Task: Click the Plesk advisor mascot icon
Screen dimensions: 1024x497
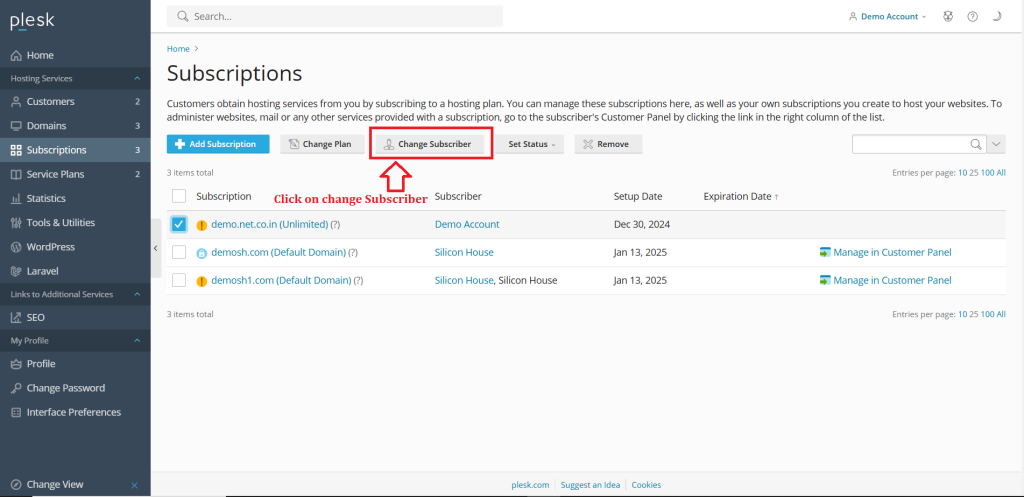Action: (x=948, y=17)
